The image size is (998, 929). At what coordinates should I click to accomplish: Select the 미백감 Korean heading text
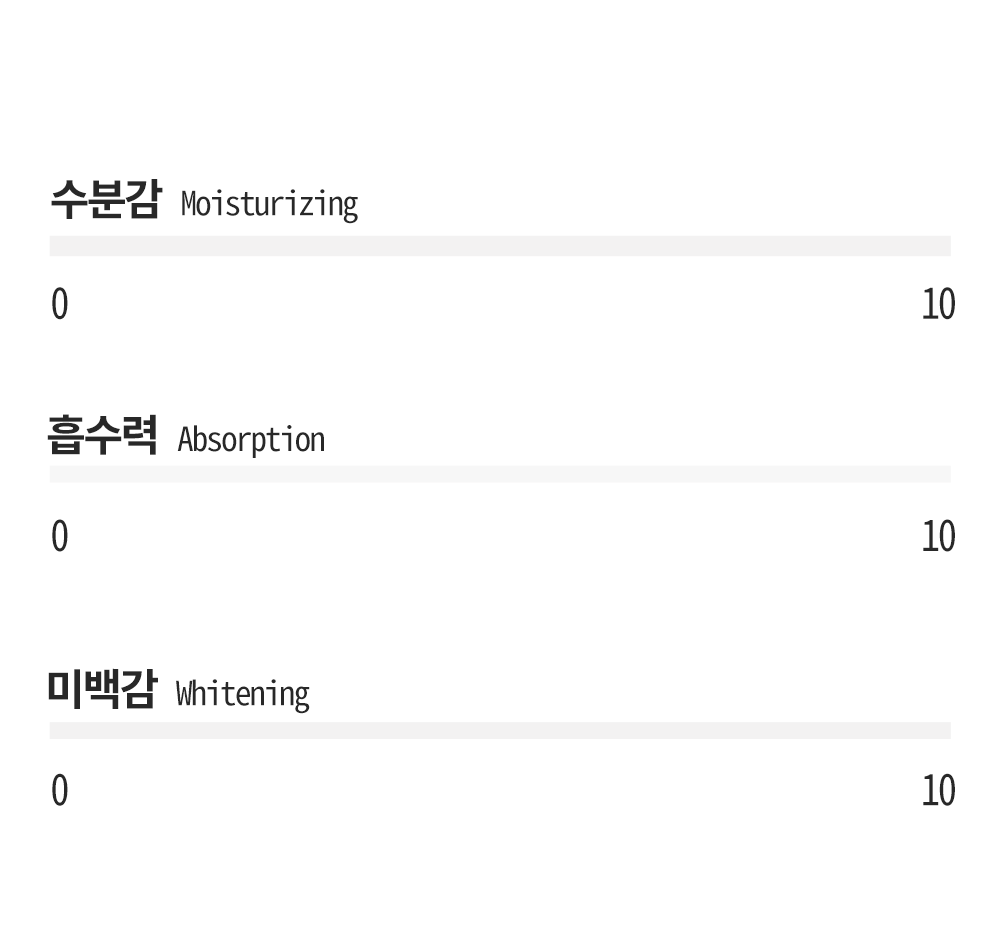point(102,689)
